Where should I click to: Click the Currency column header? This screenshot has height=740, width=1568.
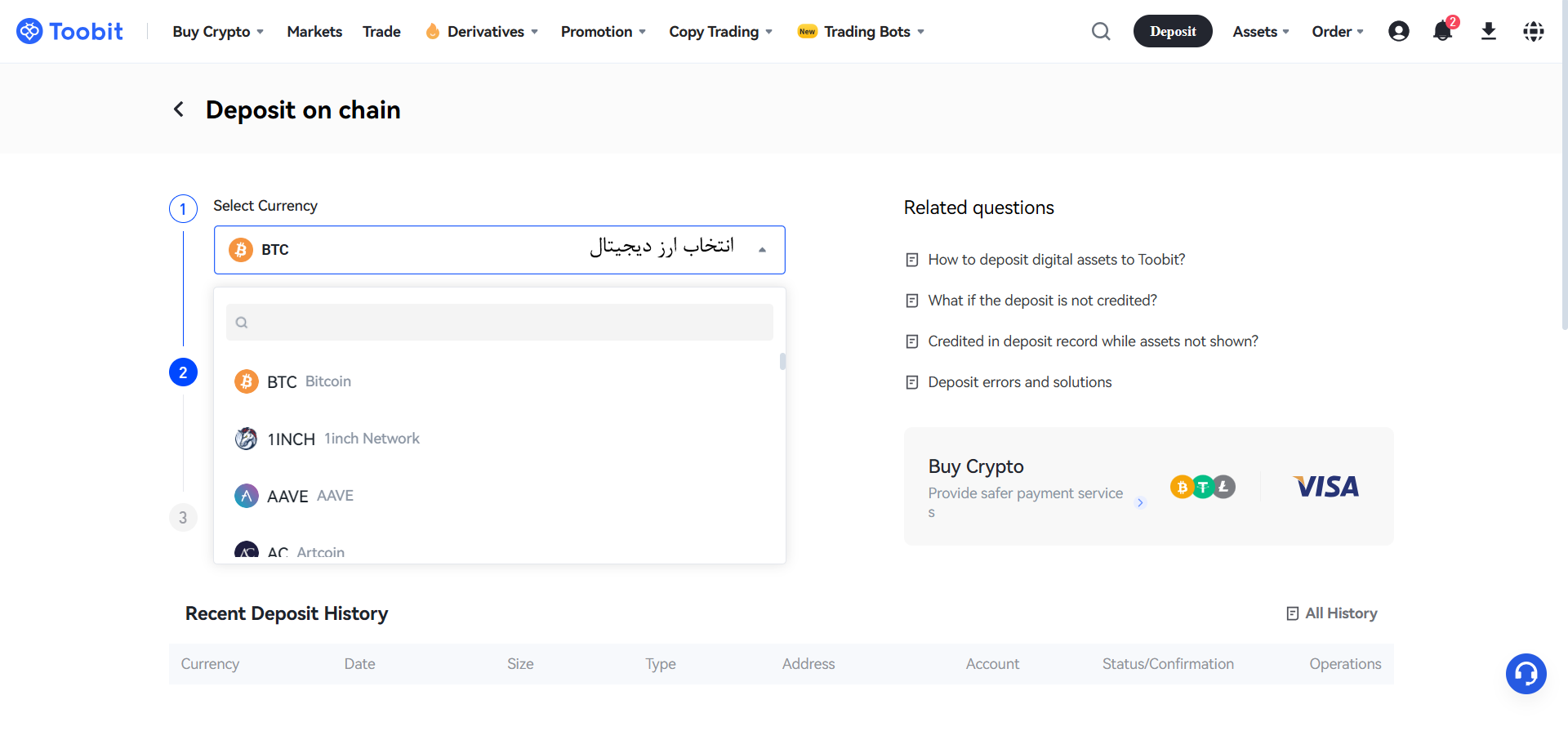click(210, 664)
